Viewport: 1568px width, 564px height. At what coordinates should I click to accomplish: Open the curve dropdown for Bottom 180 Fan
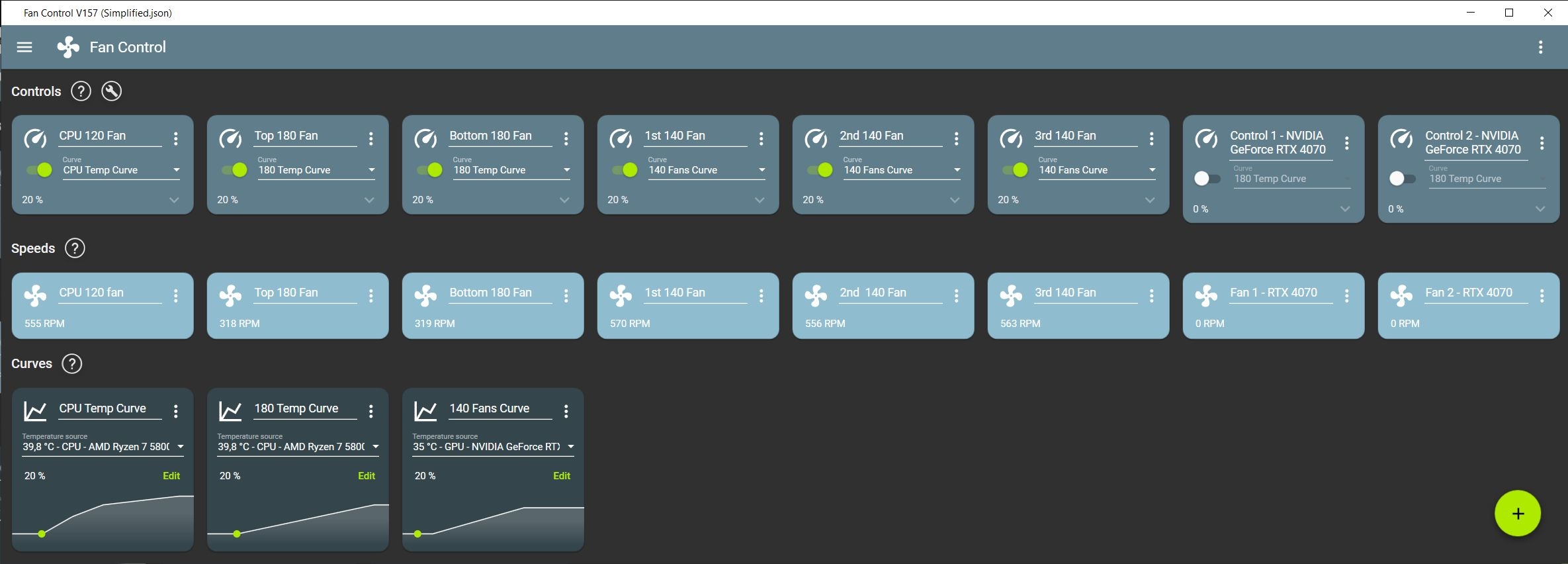511,170
